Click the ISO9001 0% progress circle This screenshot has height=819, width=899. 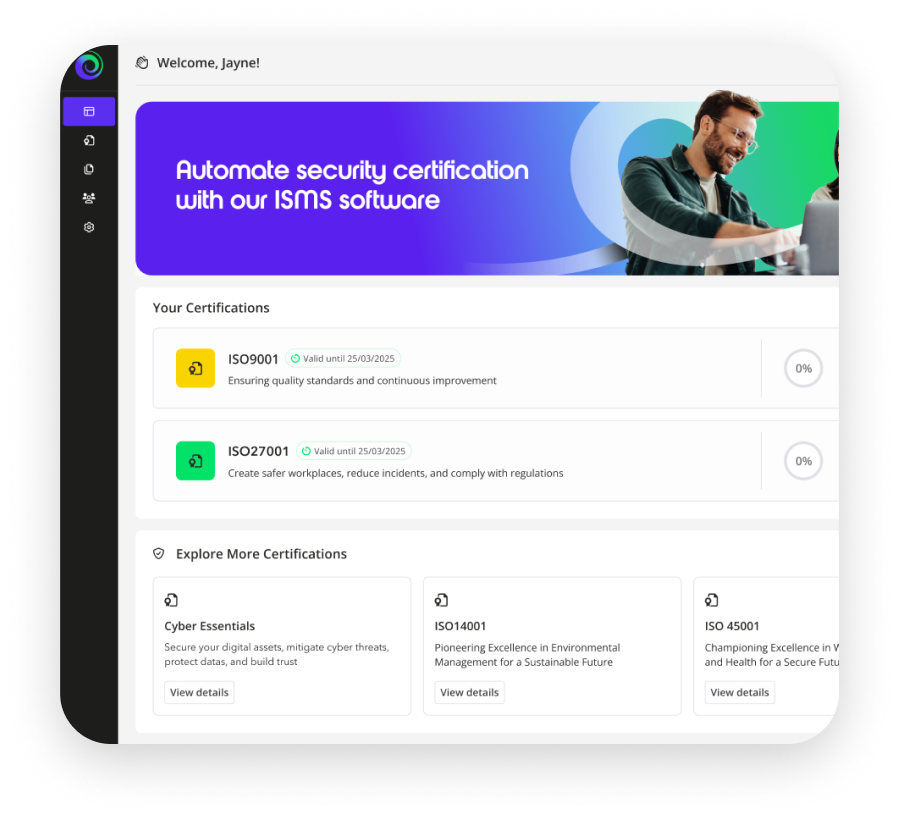[803, 368]
